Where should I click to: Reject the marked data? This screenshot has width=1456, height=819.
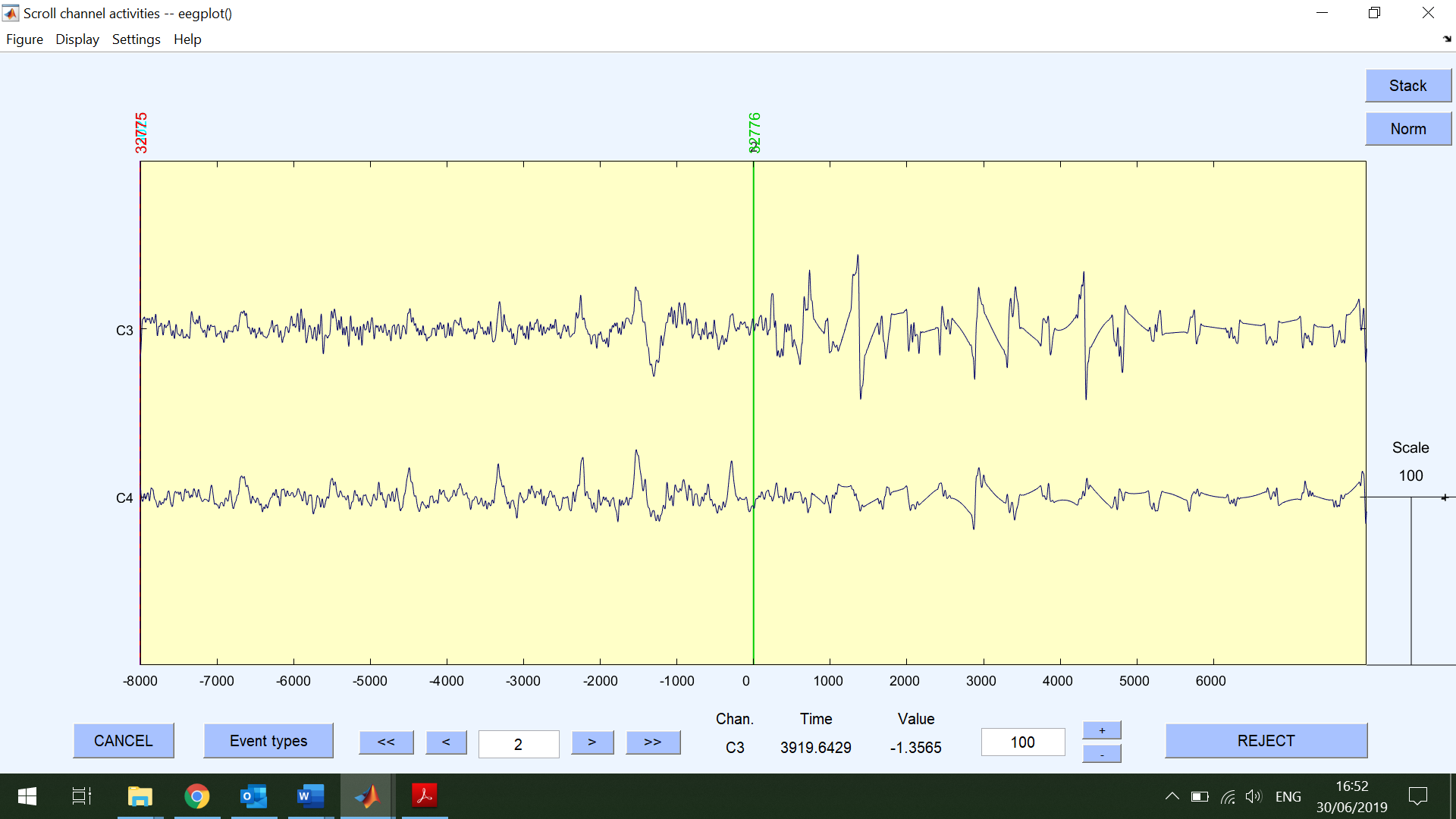click(1266, 741)
